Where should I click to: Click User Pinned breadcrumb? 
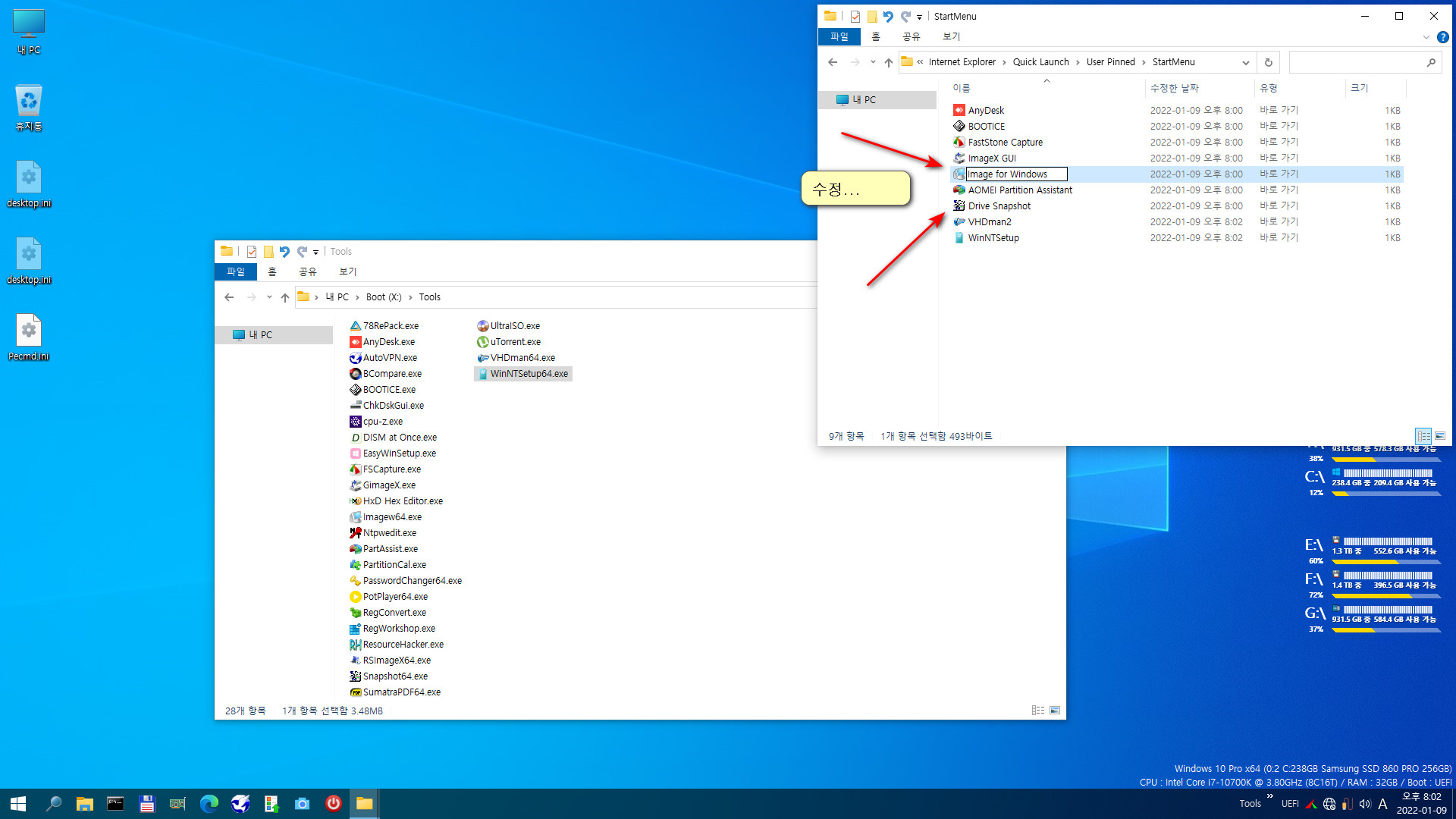pos(1110,62)
